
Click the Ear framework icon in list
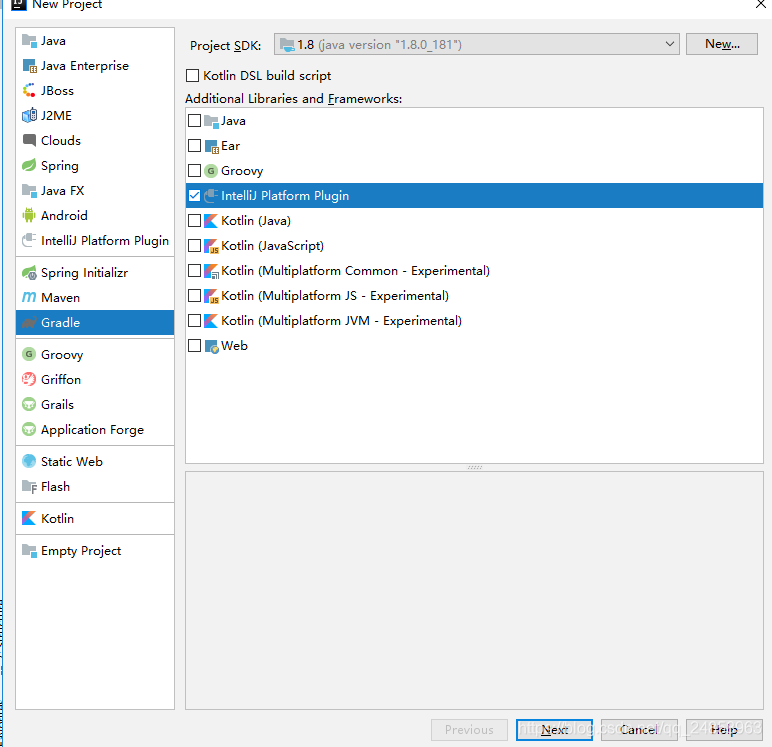pyautogui.click(x=212, y=146)
